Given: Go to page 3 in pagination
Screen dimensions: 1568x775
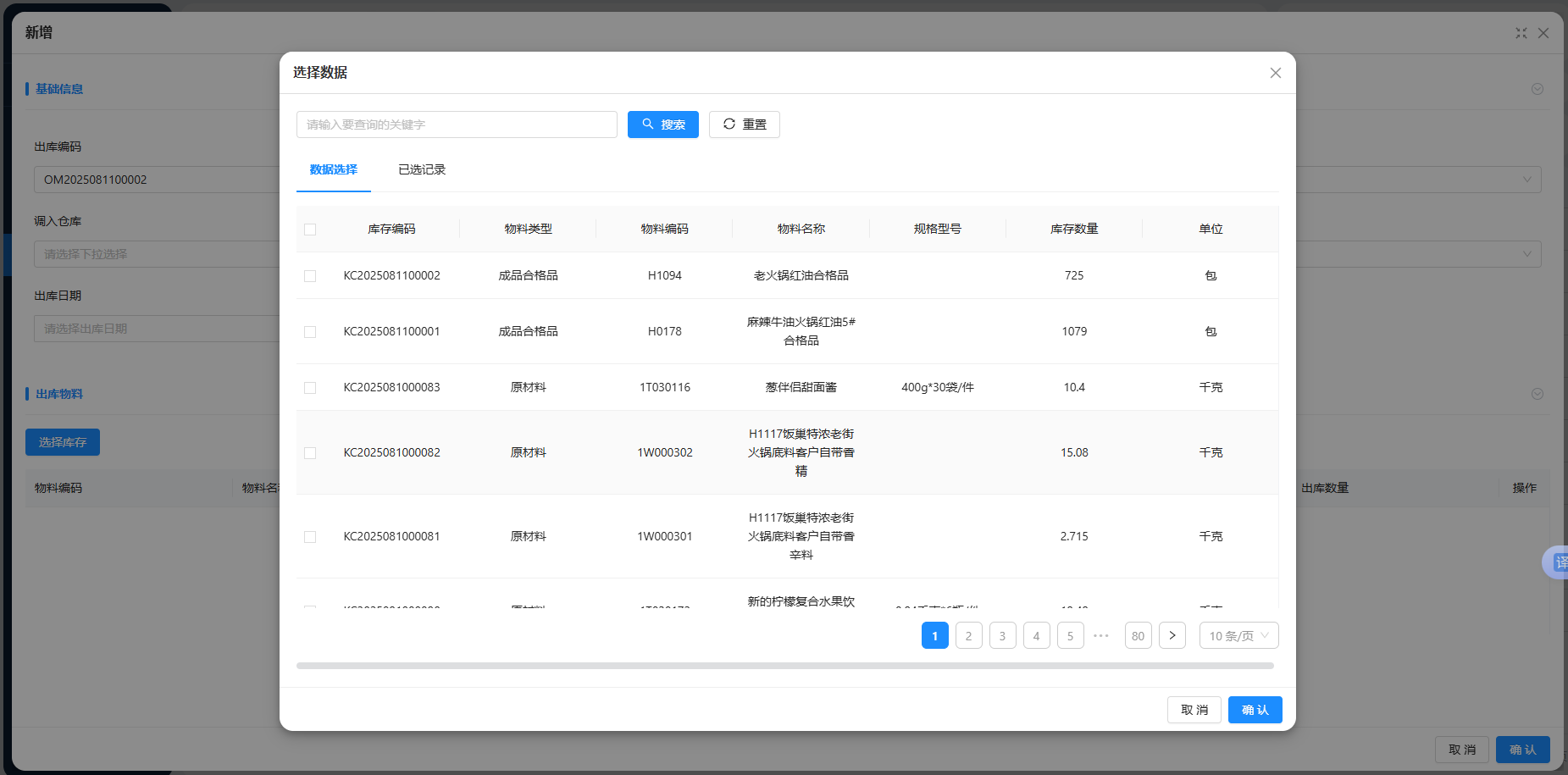Looking at the screenshot, I should pos(1003,635).
